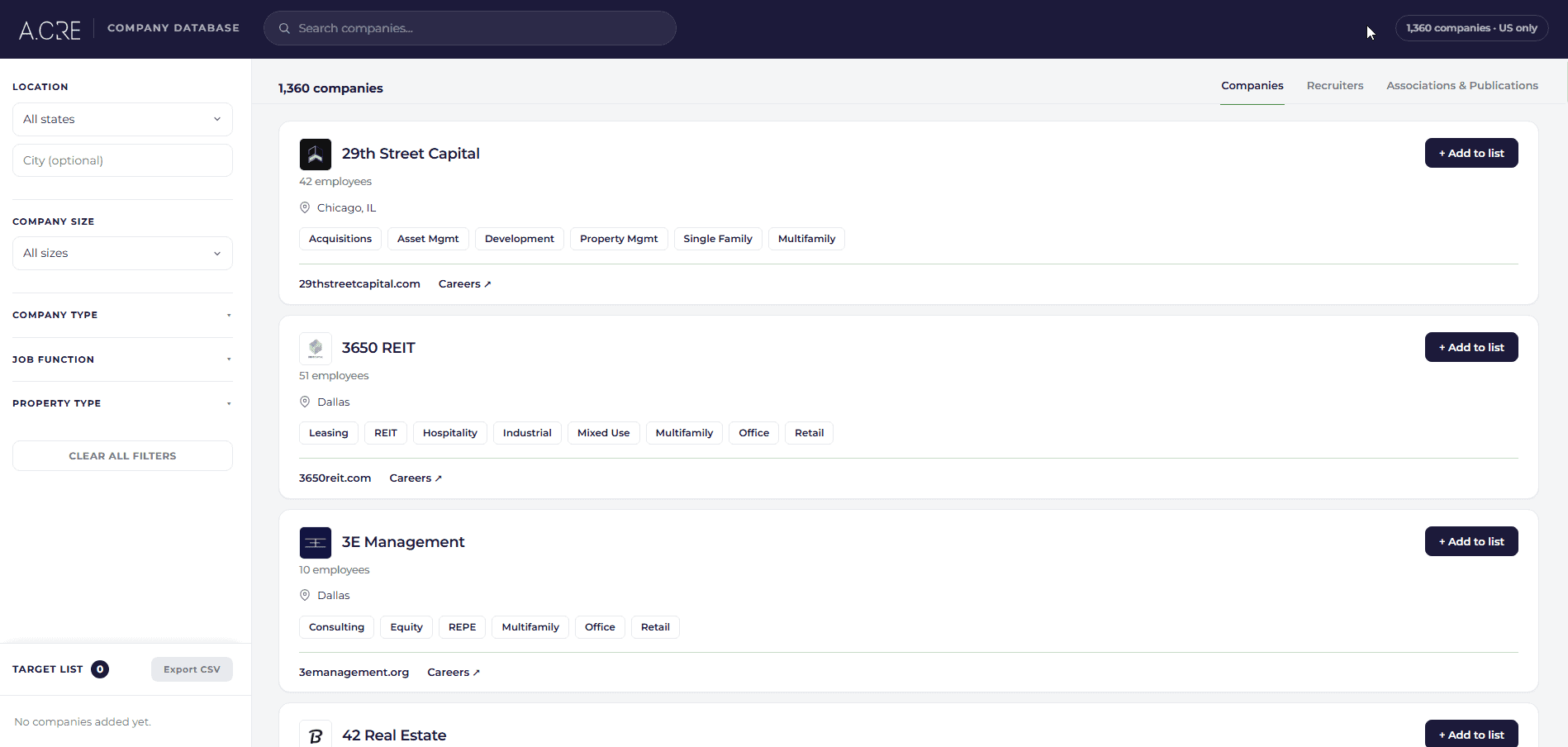Click the Chicago, IL location pin icon
This screenshot has width=1568, height=747.
click(305, 207)
